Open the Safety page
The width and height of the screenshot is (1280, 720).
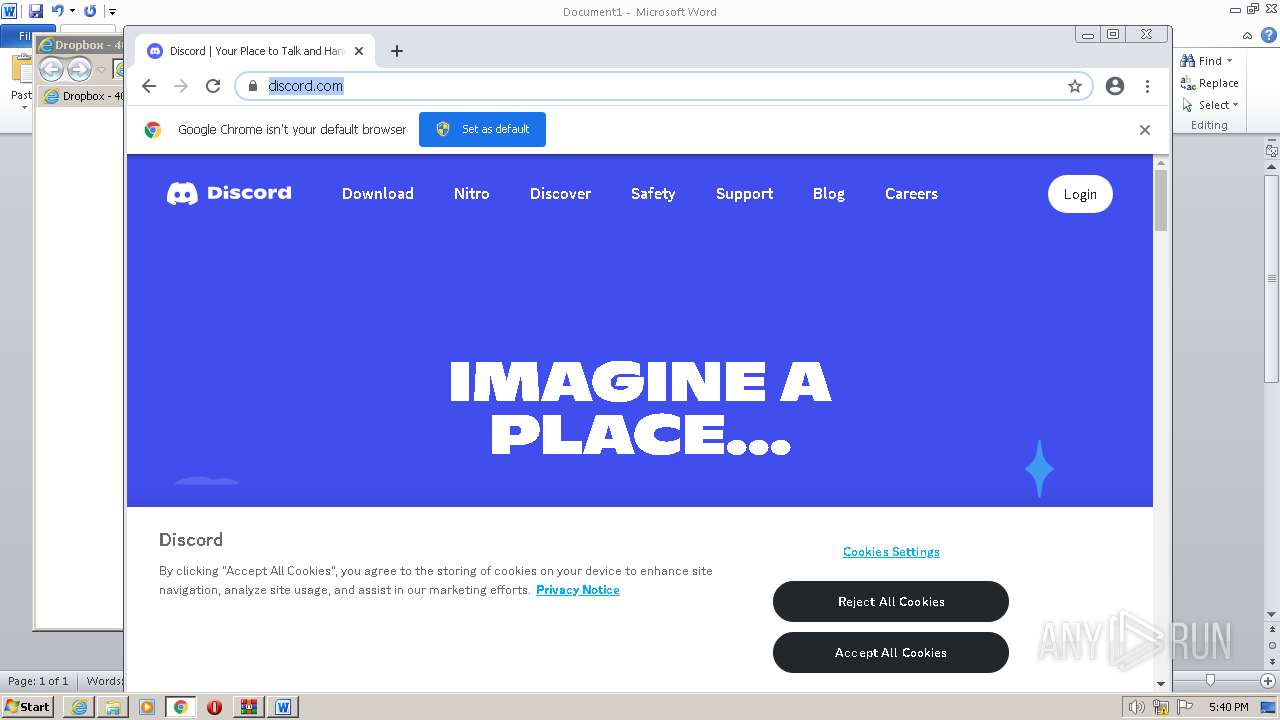click(x=653, y=194)
